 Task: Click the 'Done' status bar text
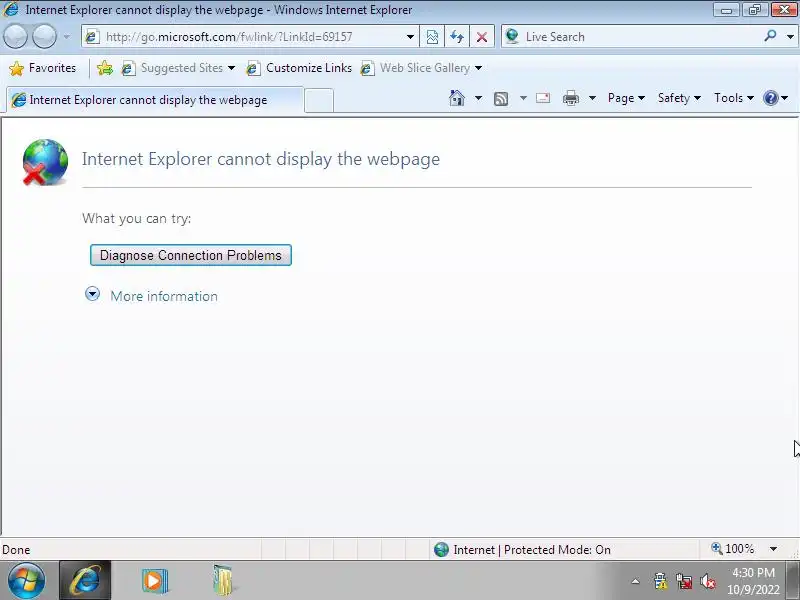[16, 549]
